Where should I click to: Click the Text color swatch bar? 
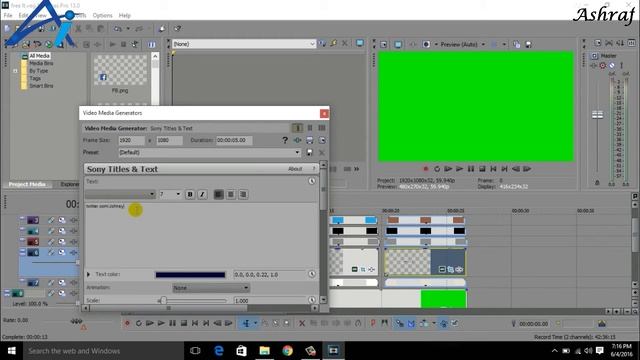coord(190,275)
